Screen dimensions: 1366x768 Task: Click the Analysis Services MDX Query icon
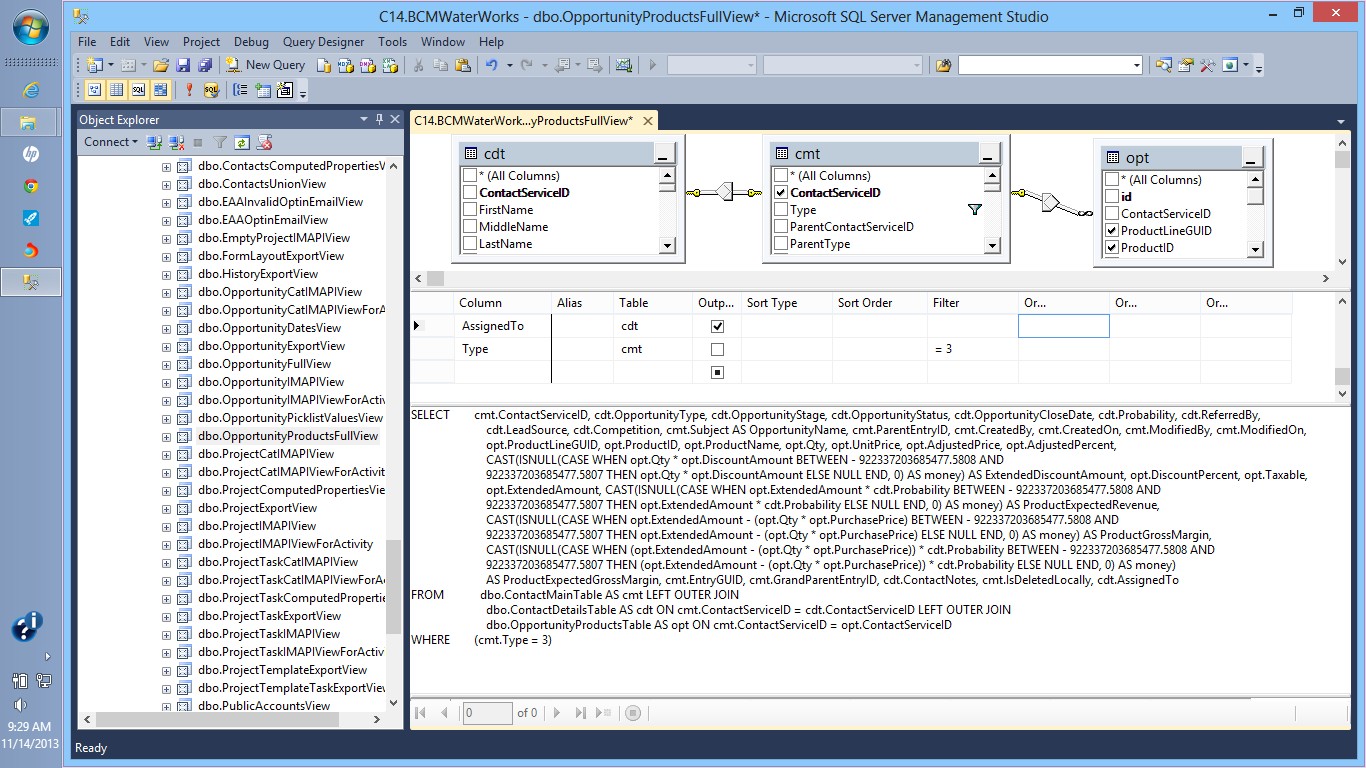[x=346, y=65]
